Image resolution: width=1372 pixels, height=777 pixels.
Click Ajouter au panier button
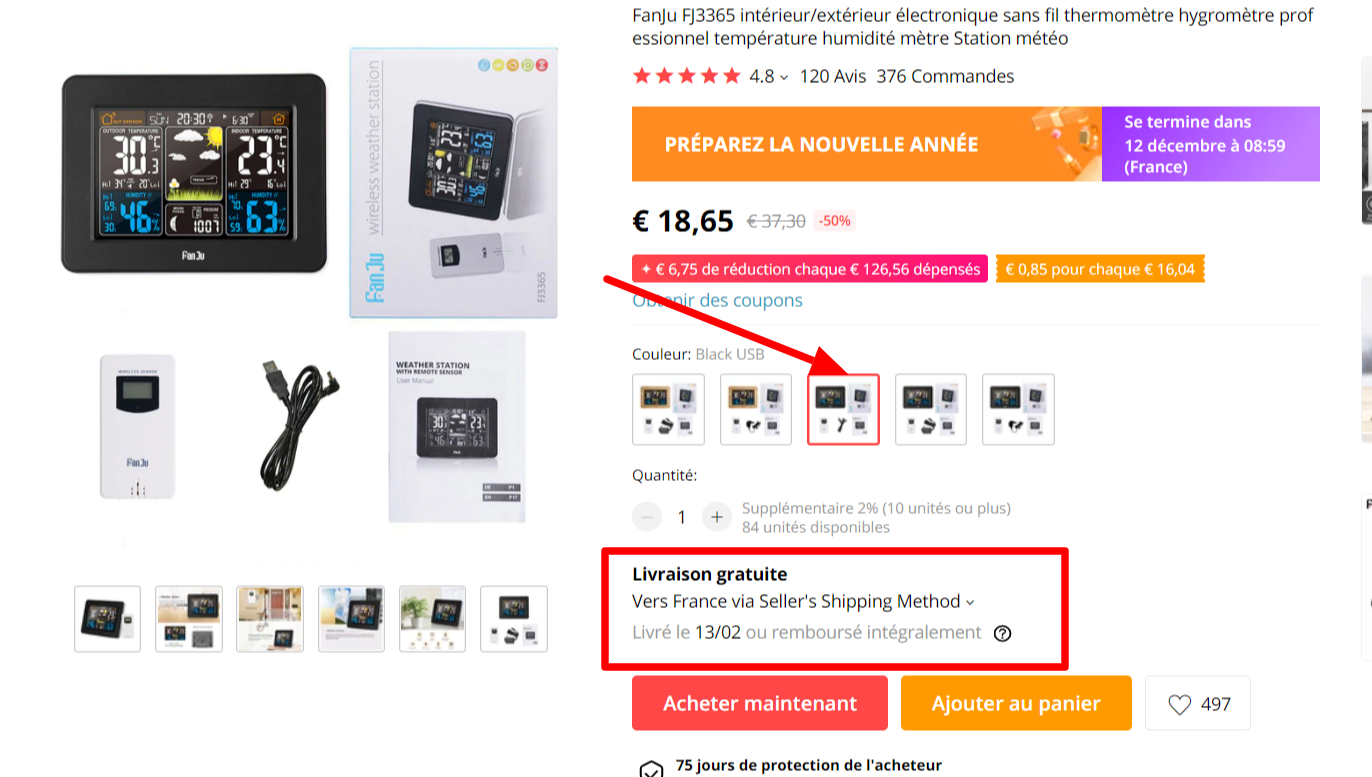click(1016, 703)
